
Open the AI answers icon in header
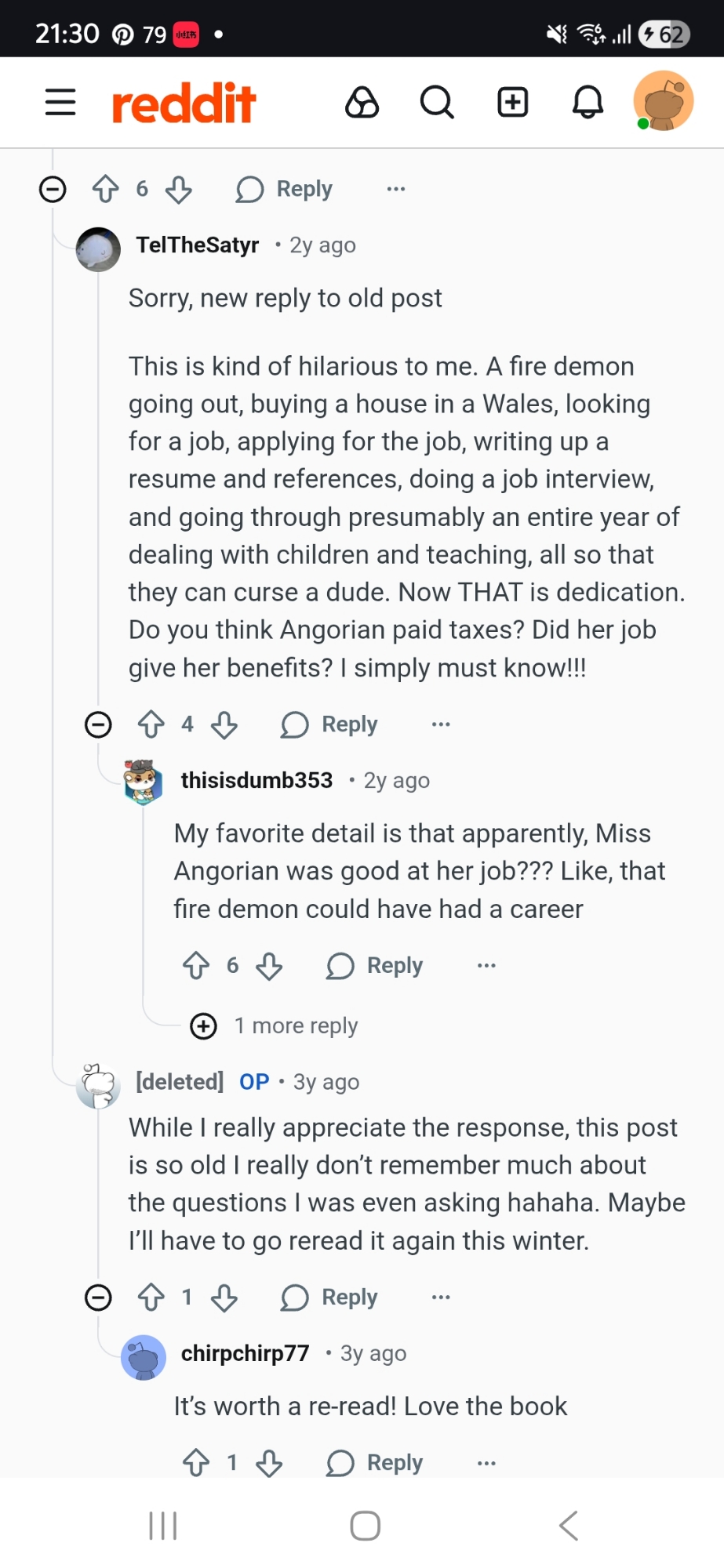pos(362,102)
